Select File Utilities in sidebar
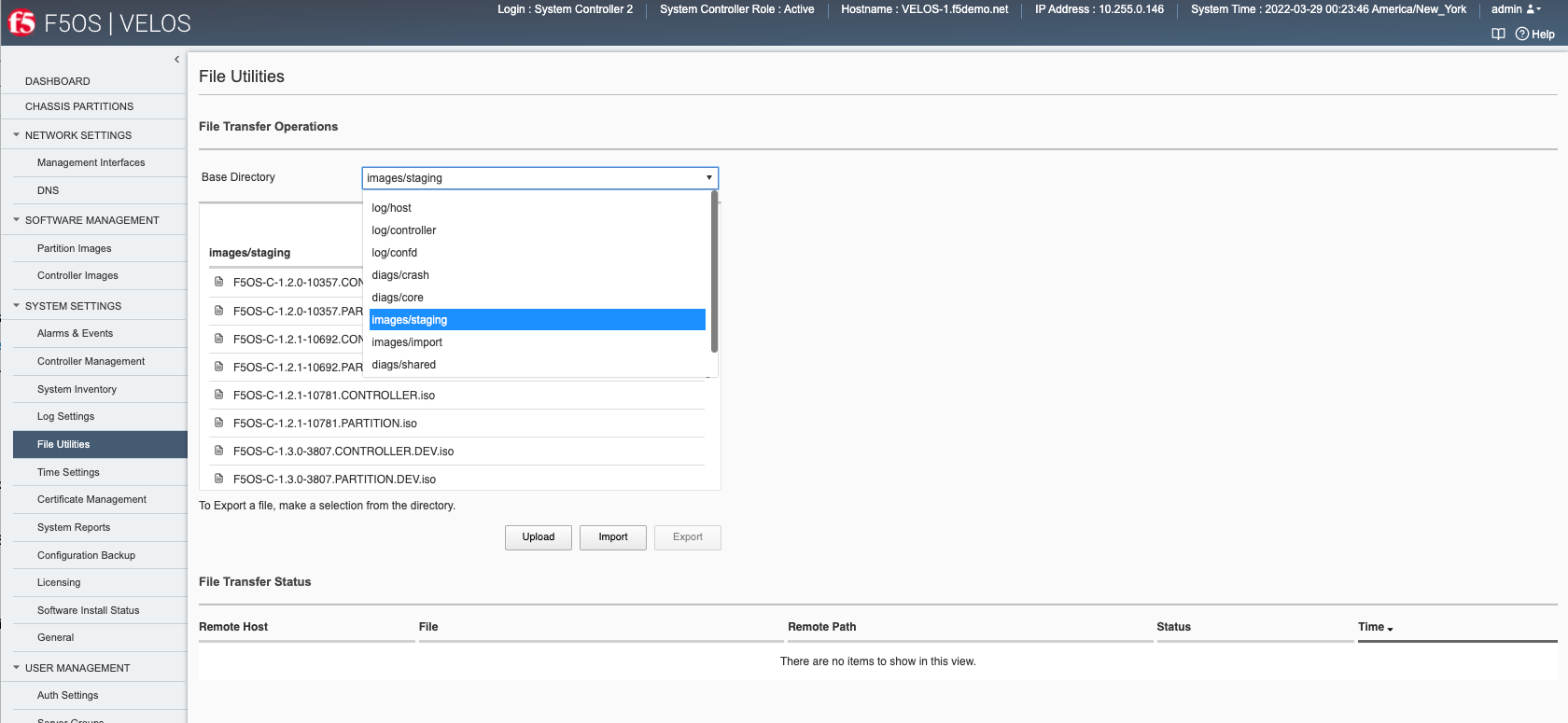 point(100,444)
